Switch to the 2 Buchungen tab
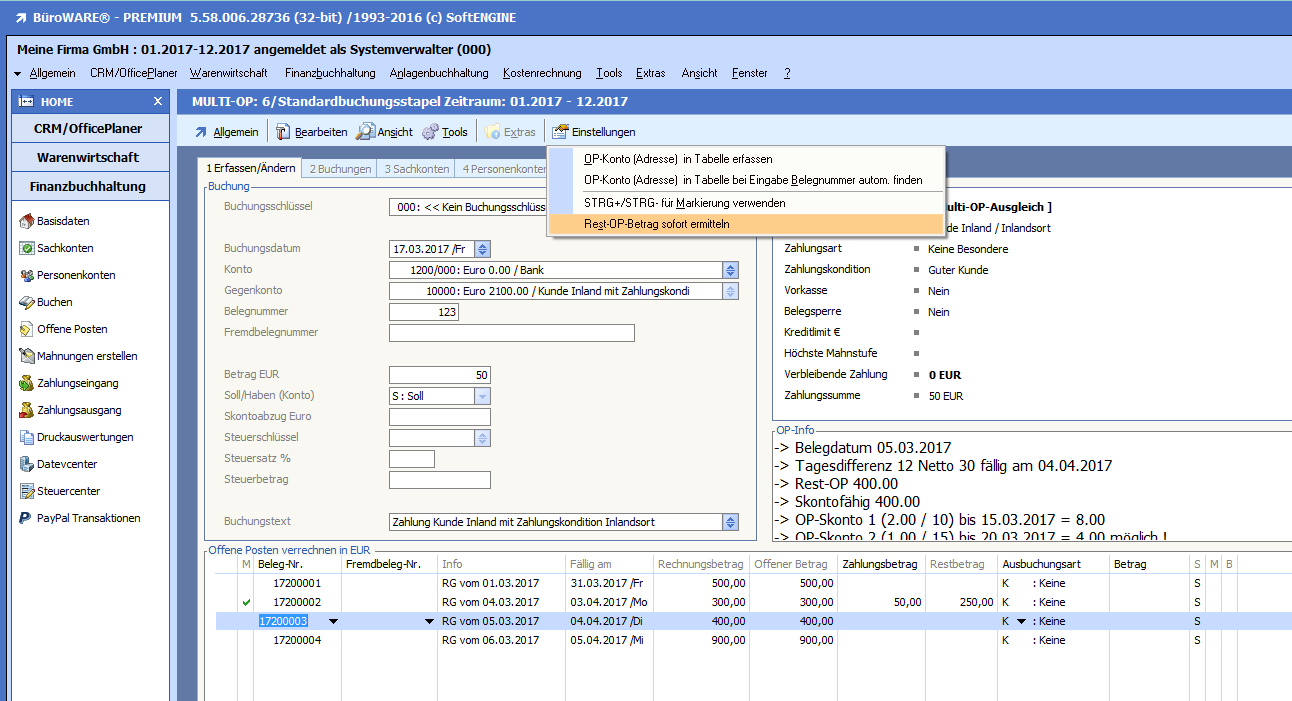This screenshot has height=701, width=1292. click(x=340, y=169)
